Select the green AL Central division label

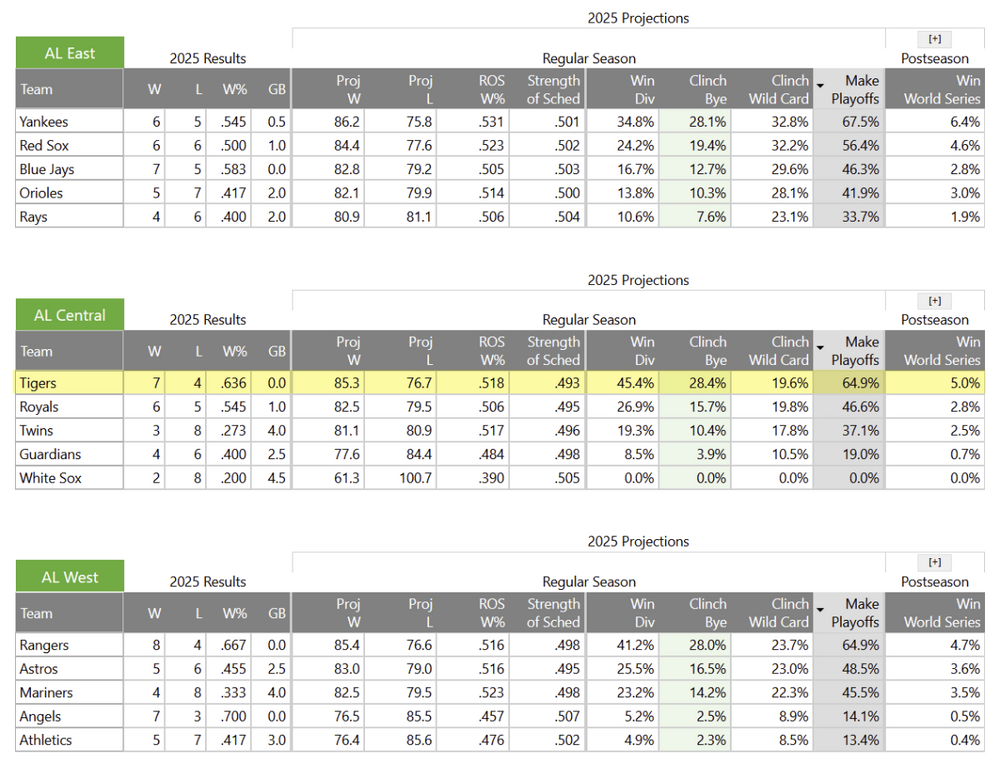[69, 315]
